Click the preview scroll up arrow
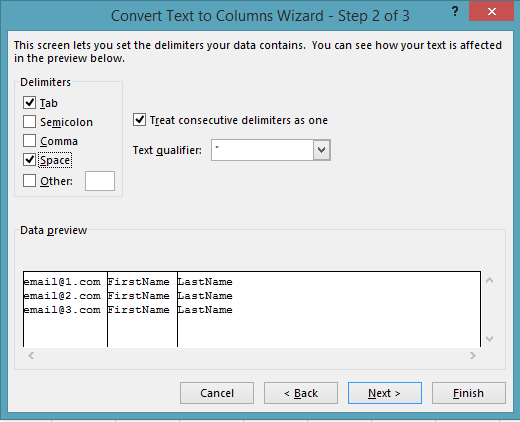Image resolution: width=520 pixels, height=422 pixels. coord(489,280)
